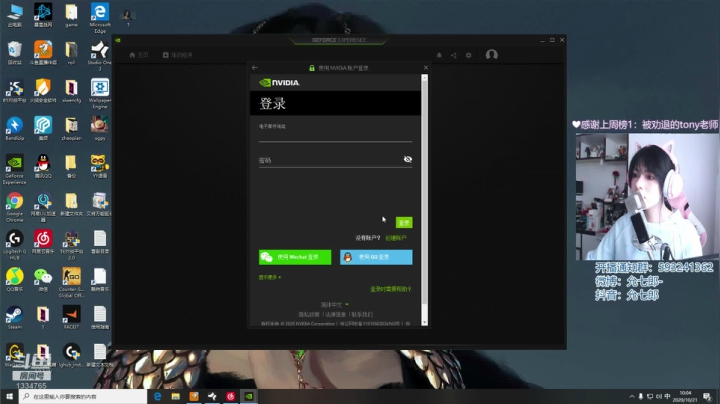Select the This PC desktop icon
720x404 pixels.
(x=15, y=15)
